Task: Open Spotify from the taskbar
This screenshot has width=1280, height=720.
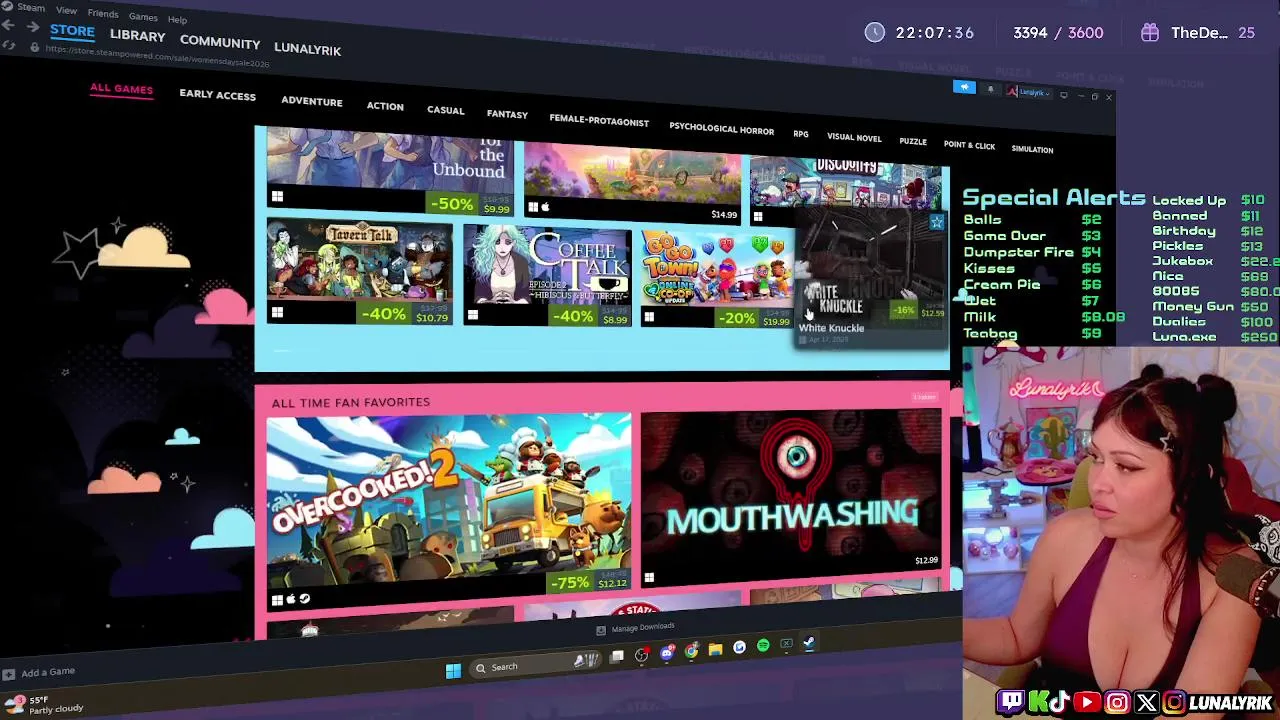Action: point(763,646)
